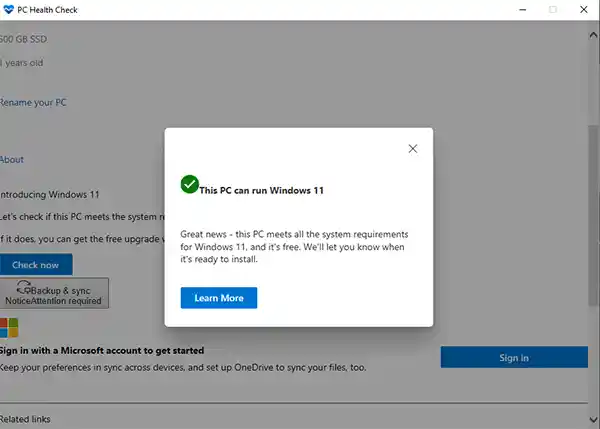Screen dimensions: 600x429
Task: Click the 'Introducing Windows 11' heading
Action: coord(49,194)
